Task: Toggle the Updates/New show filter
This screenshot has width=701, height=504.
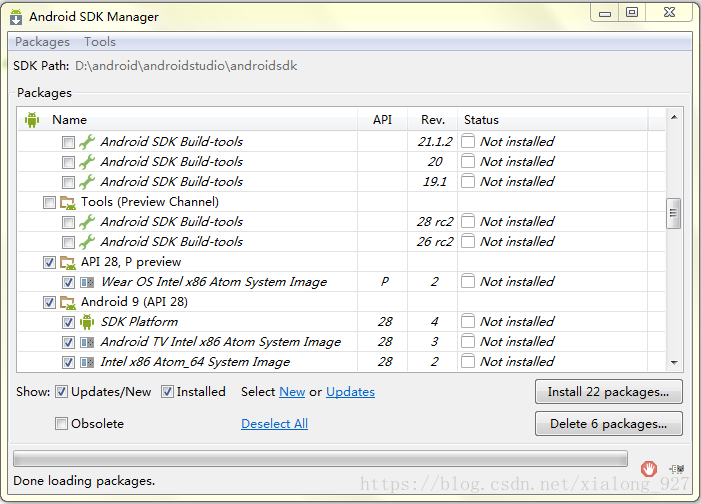Action: 61,392
